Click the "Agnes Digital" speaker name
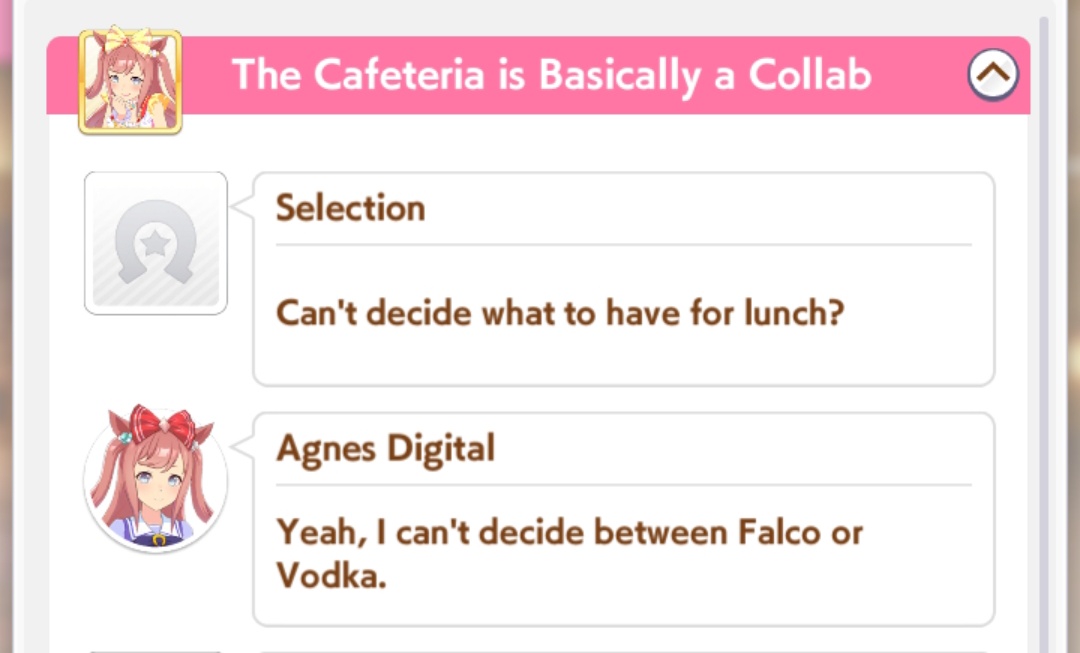 pos(385,448)
